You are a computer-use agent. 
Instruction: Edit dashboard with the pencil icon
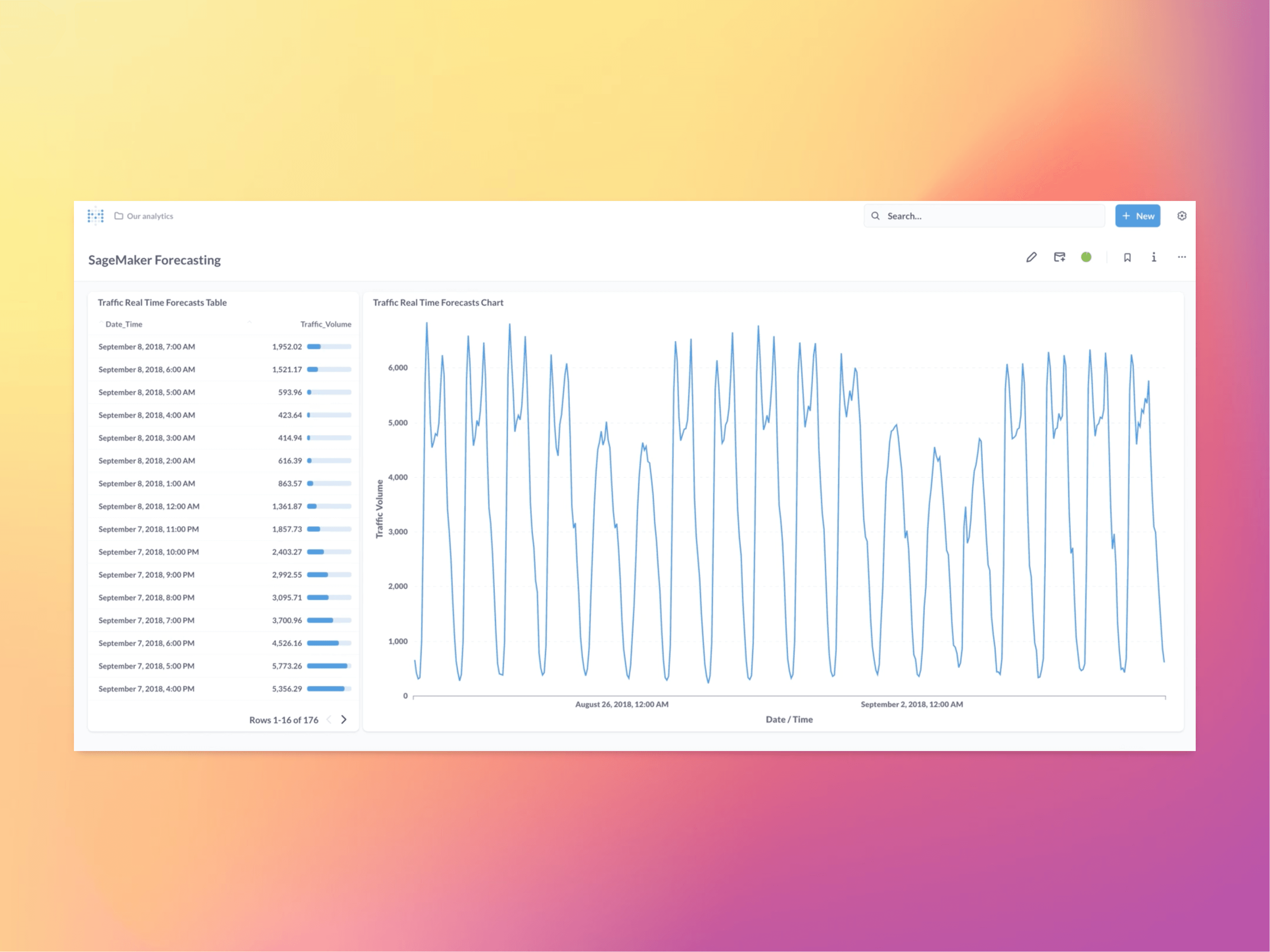(x=1031, y=257)
